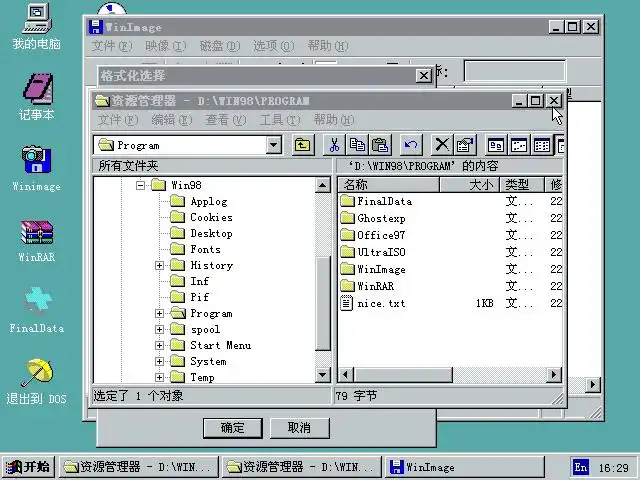Select Fonts folder in tree

(196, 249)
